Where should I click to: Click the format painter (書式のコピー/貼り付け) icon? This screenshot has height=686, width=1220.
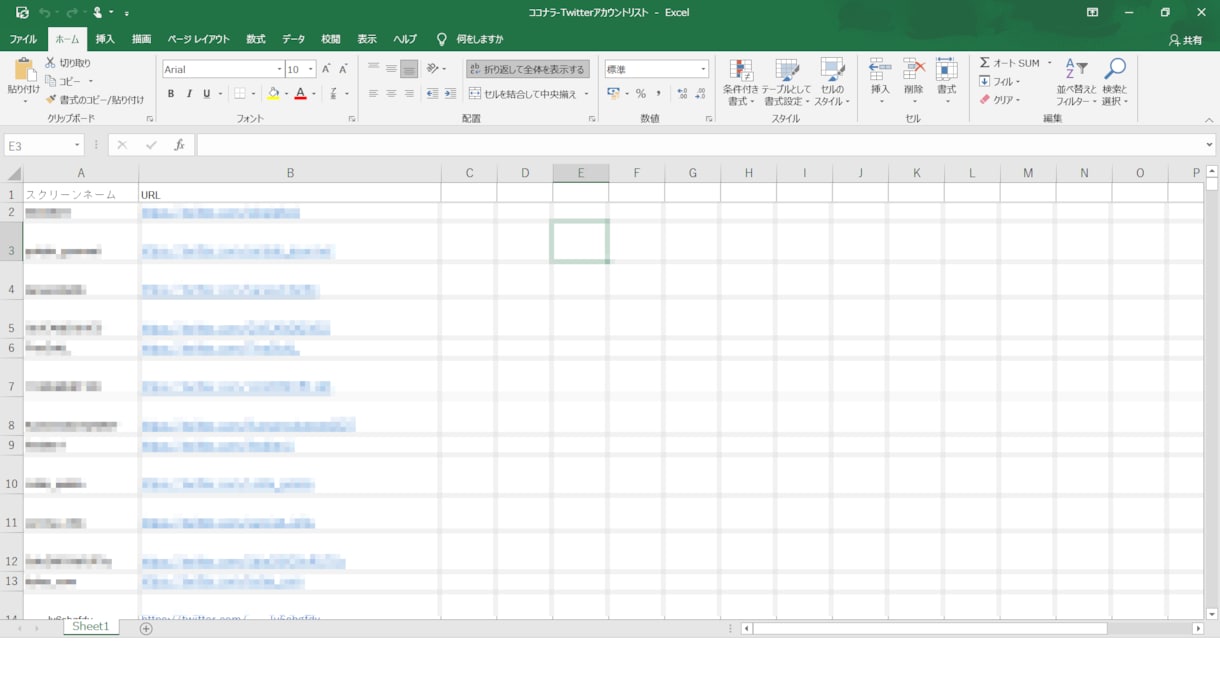point(51,100)
